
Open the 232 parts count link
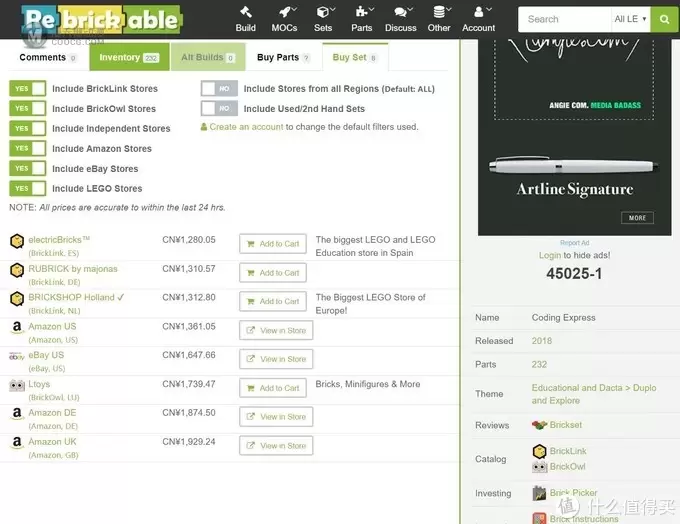click(539, 364)
